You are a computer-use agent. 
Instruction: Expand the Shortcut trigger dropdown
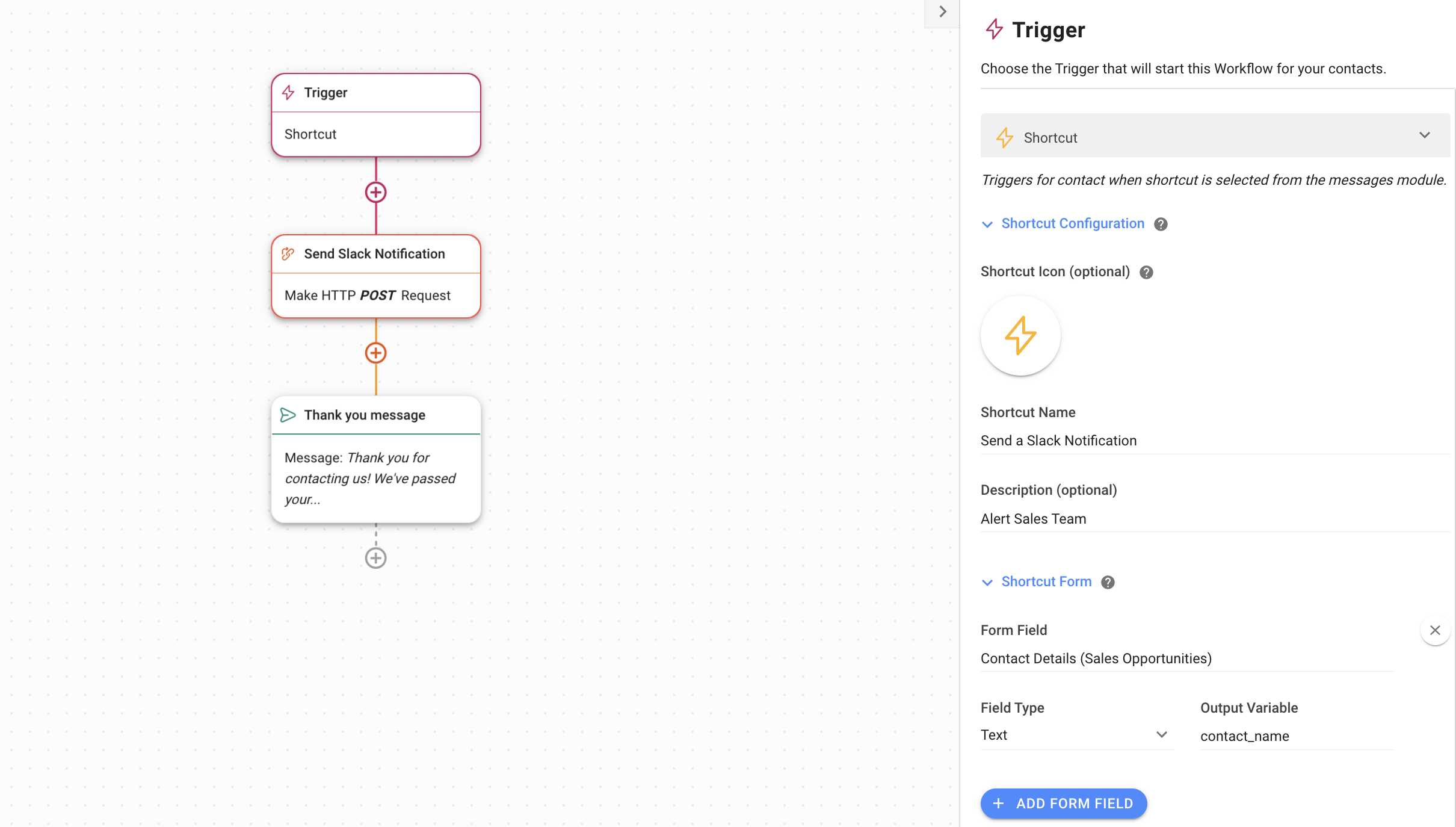tap(1425, 137)
